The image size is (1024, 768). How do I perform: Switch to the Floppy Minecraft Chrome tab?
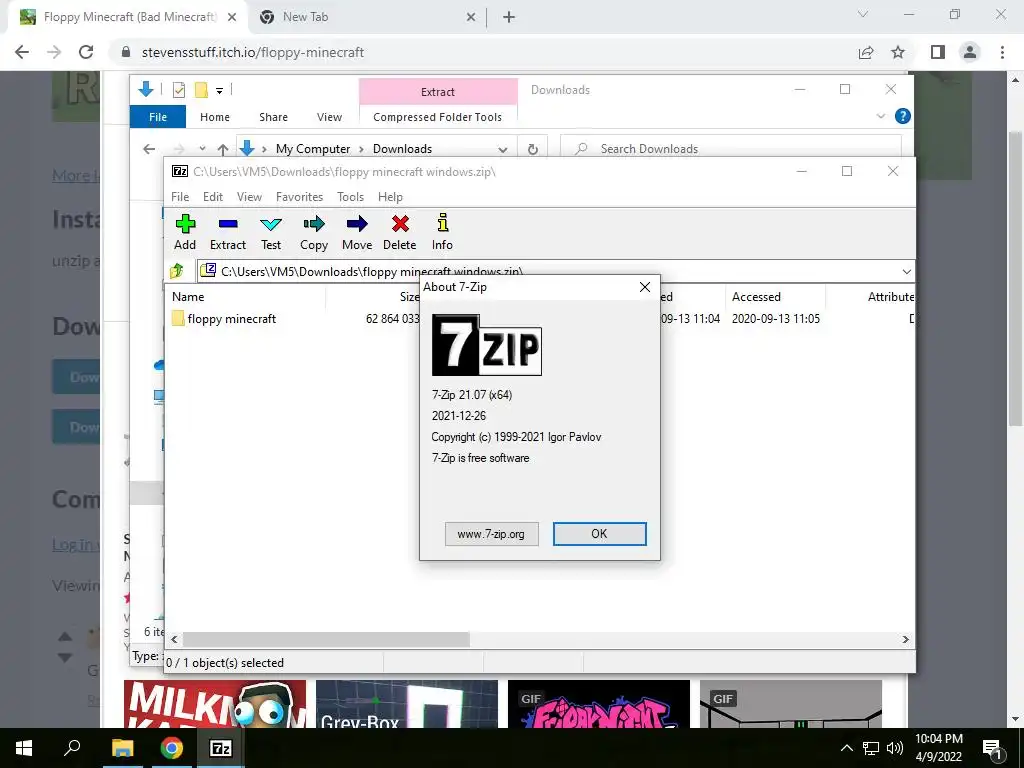point(129,17)
